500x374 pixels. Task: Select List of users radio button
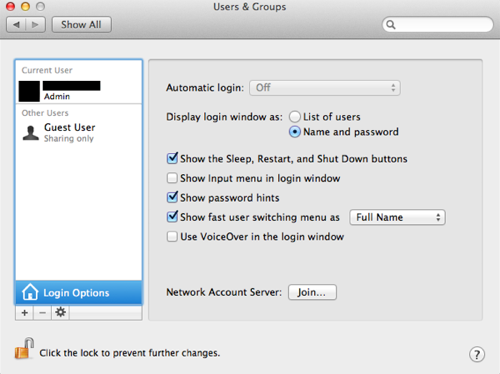coord(295,117)
